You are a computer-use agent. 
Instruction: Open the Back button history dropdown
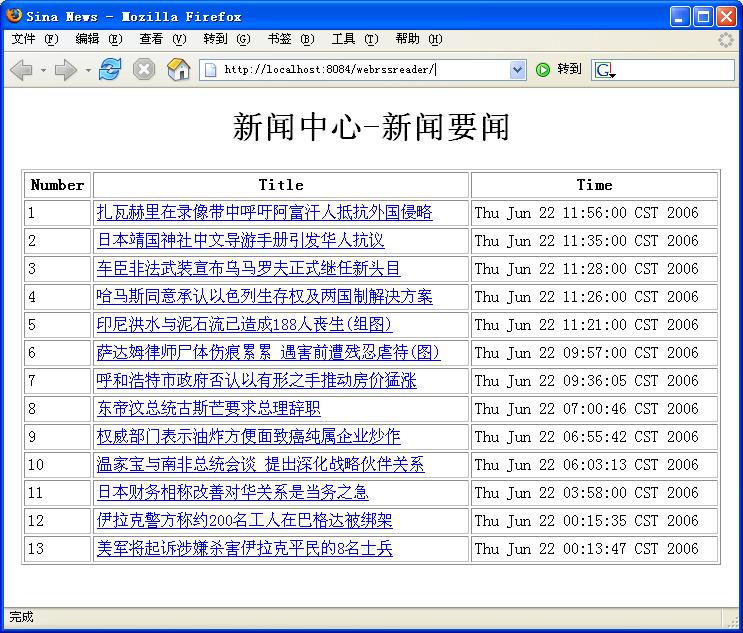[x=43, y=70]
